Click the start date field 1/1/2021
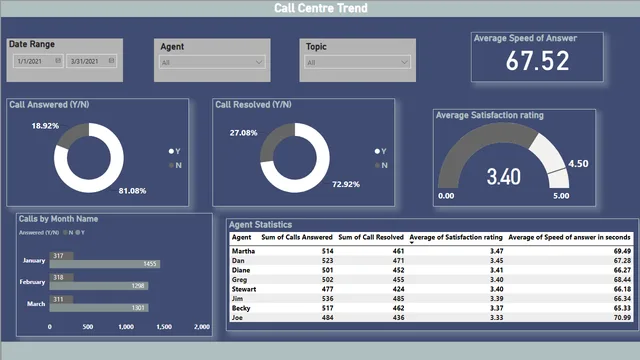Image resolution: width=640 pixels, height=360 pixels. (38, 61)
